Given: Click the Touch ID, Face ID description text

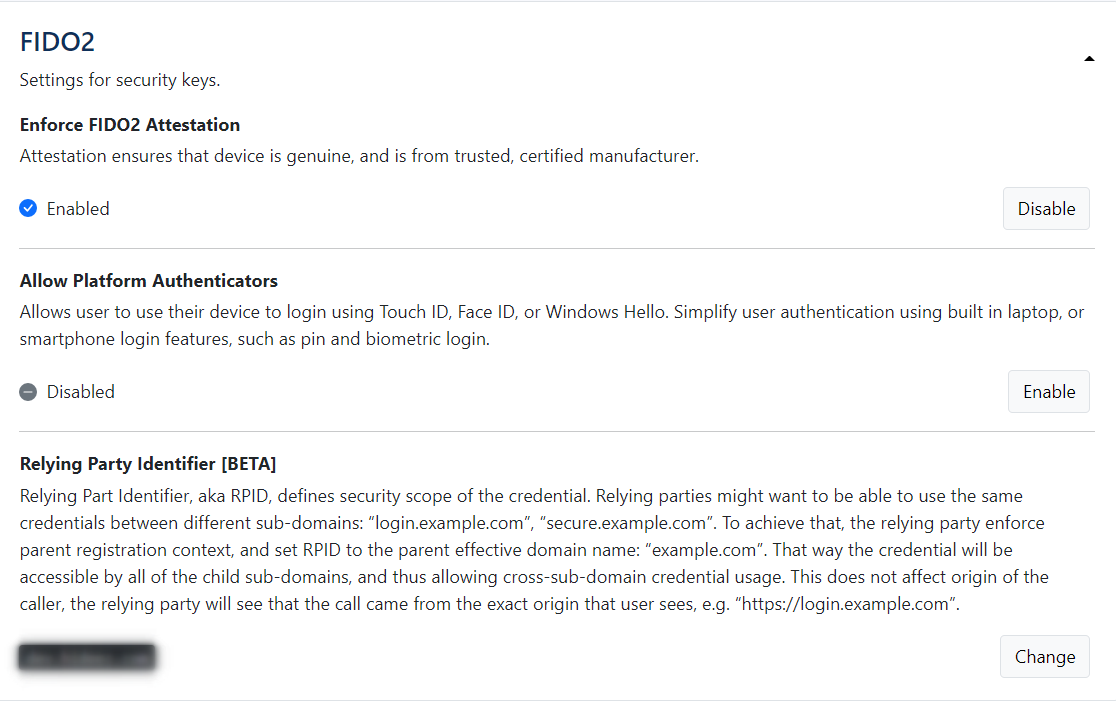Looking at the screenshot, I should (x=448, y=312).
